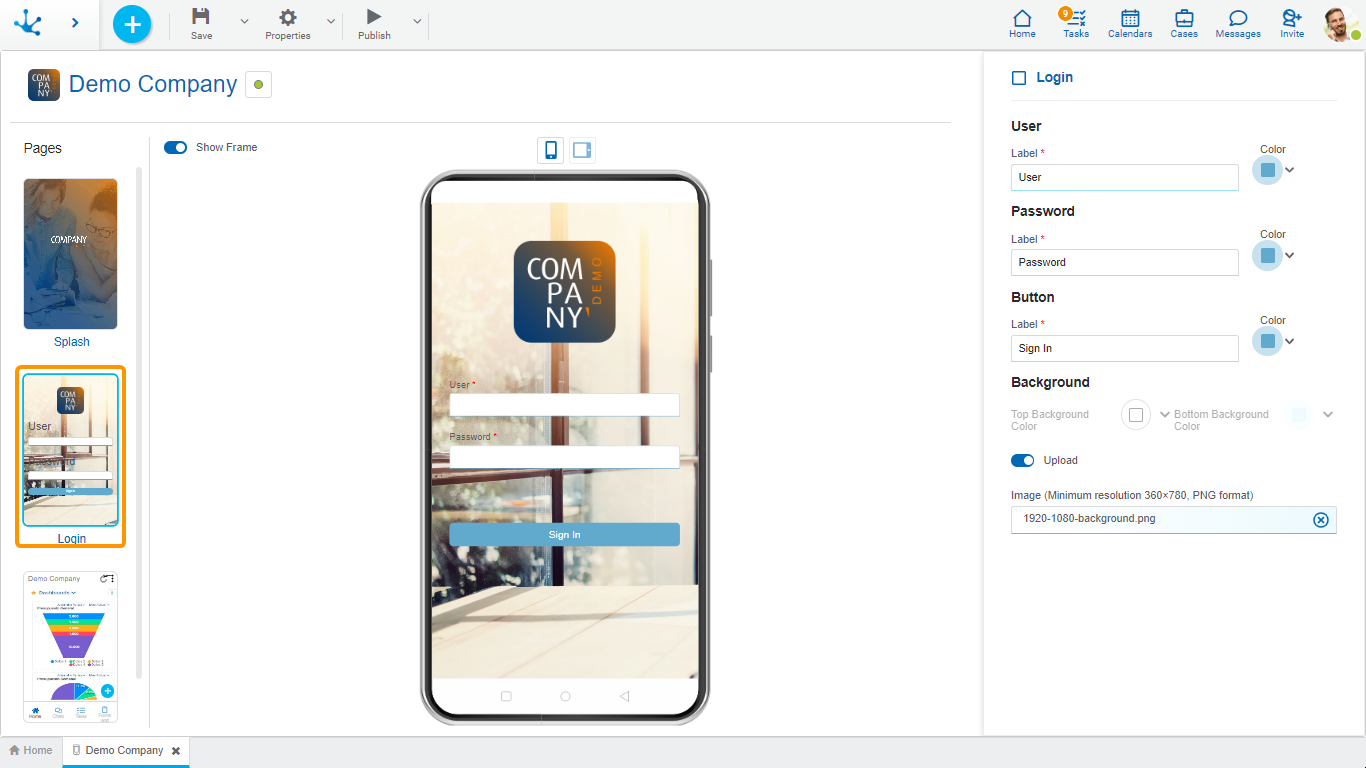Click the green status indicator button
The image size is (1366, 768).
point(258,85)
